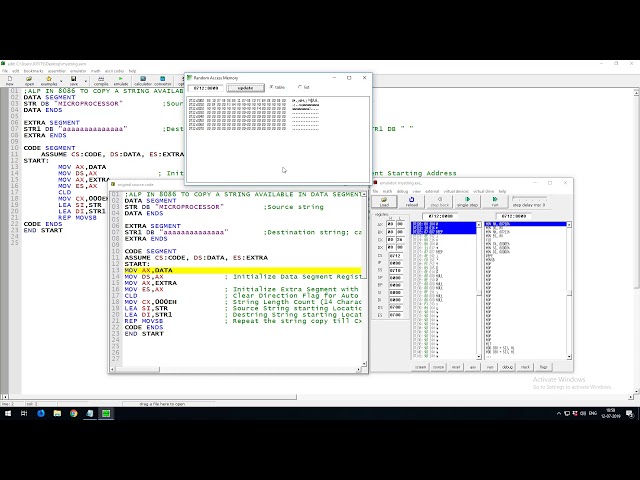640x480 pixels.
Task: Click the disassembly list scrollbar in emulator
Action: (x=569, y=291)
